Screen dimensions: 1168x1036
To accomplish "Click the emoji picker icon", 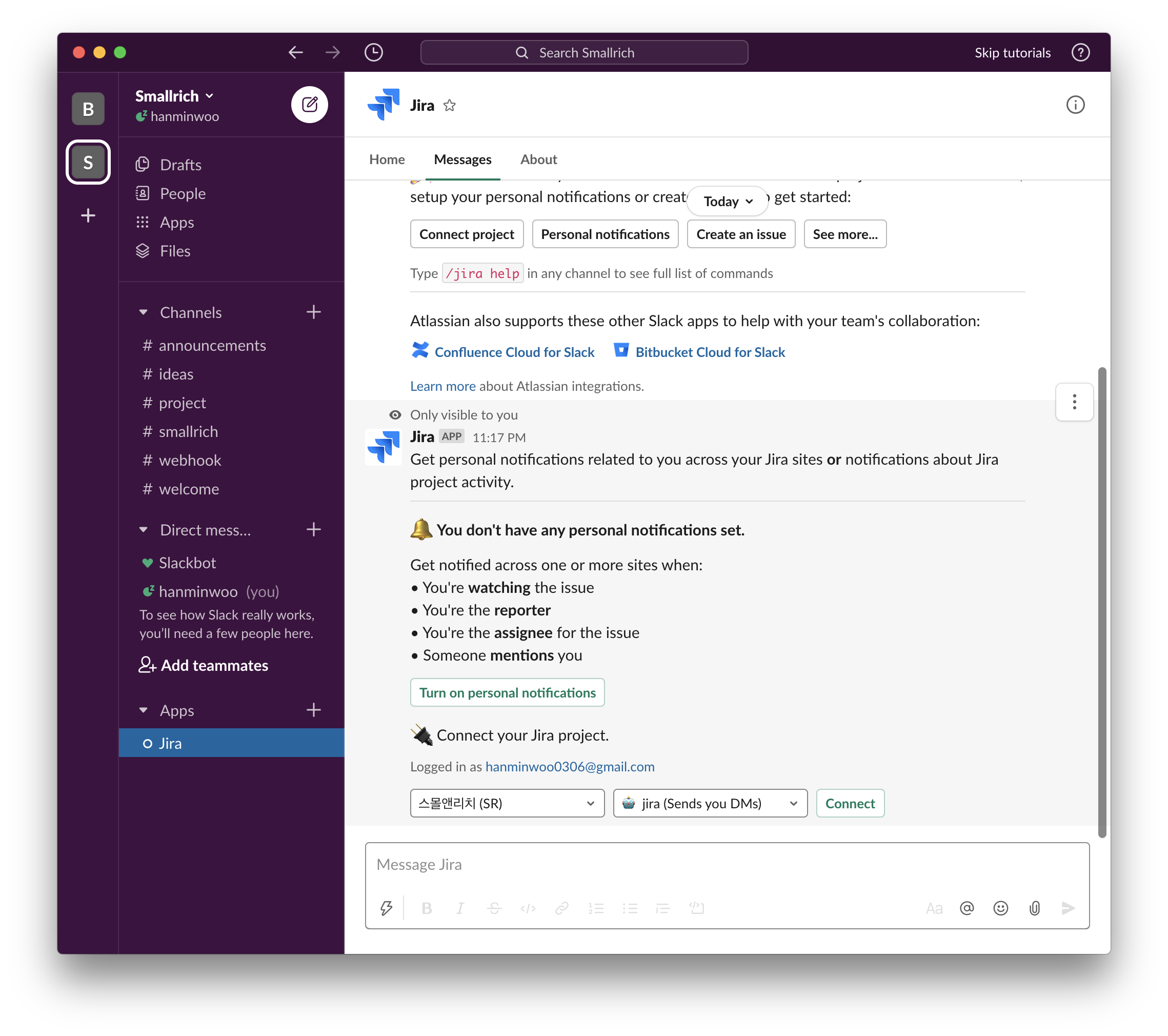I will click(x=1000, y=908).
